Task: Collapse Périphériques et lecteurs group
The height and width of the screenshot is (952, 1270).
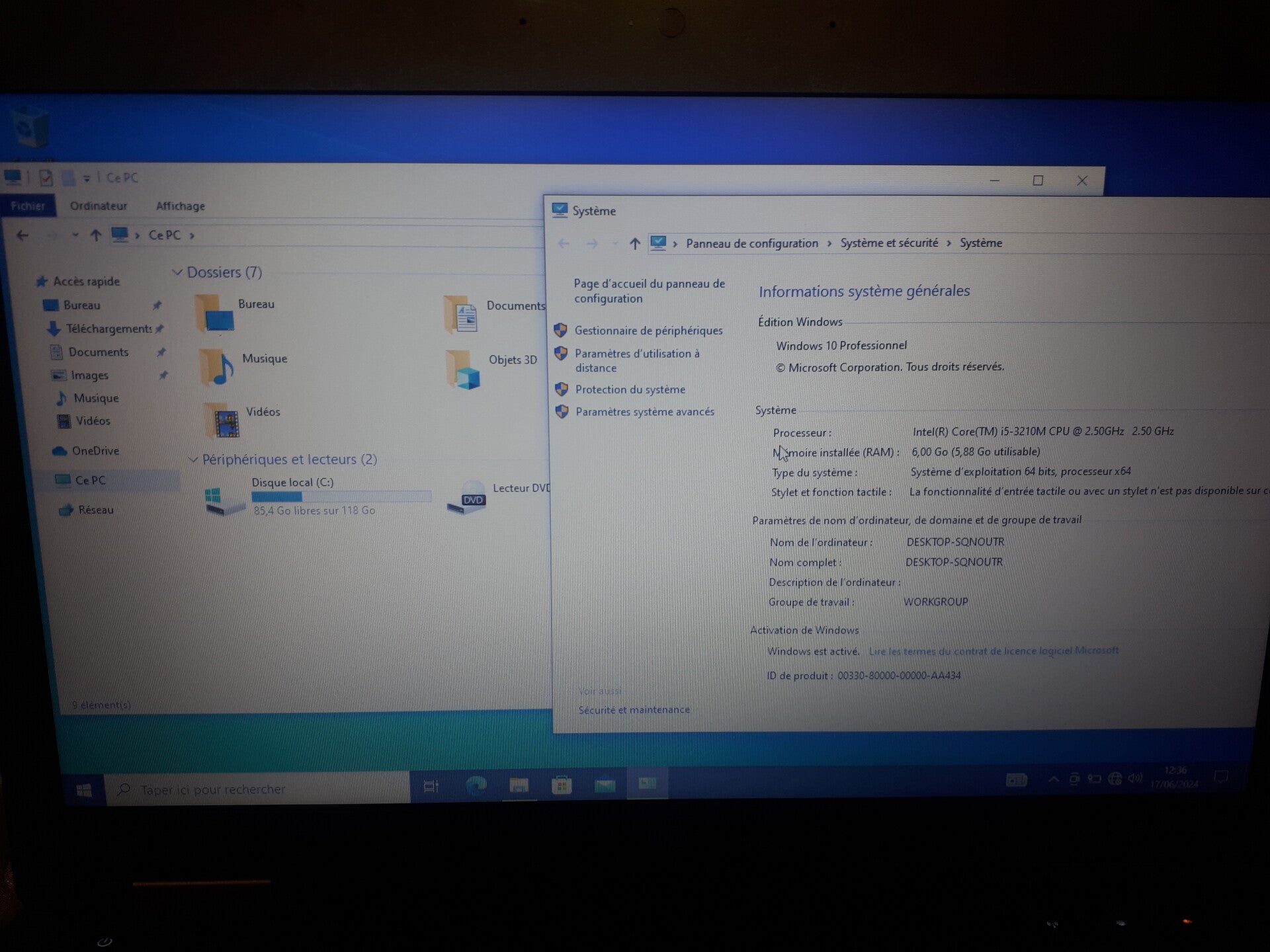Action: click(193, 459)
